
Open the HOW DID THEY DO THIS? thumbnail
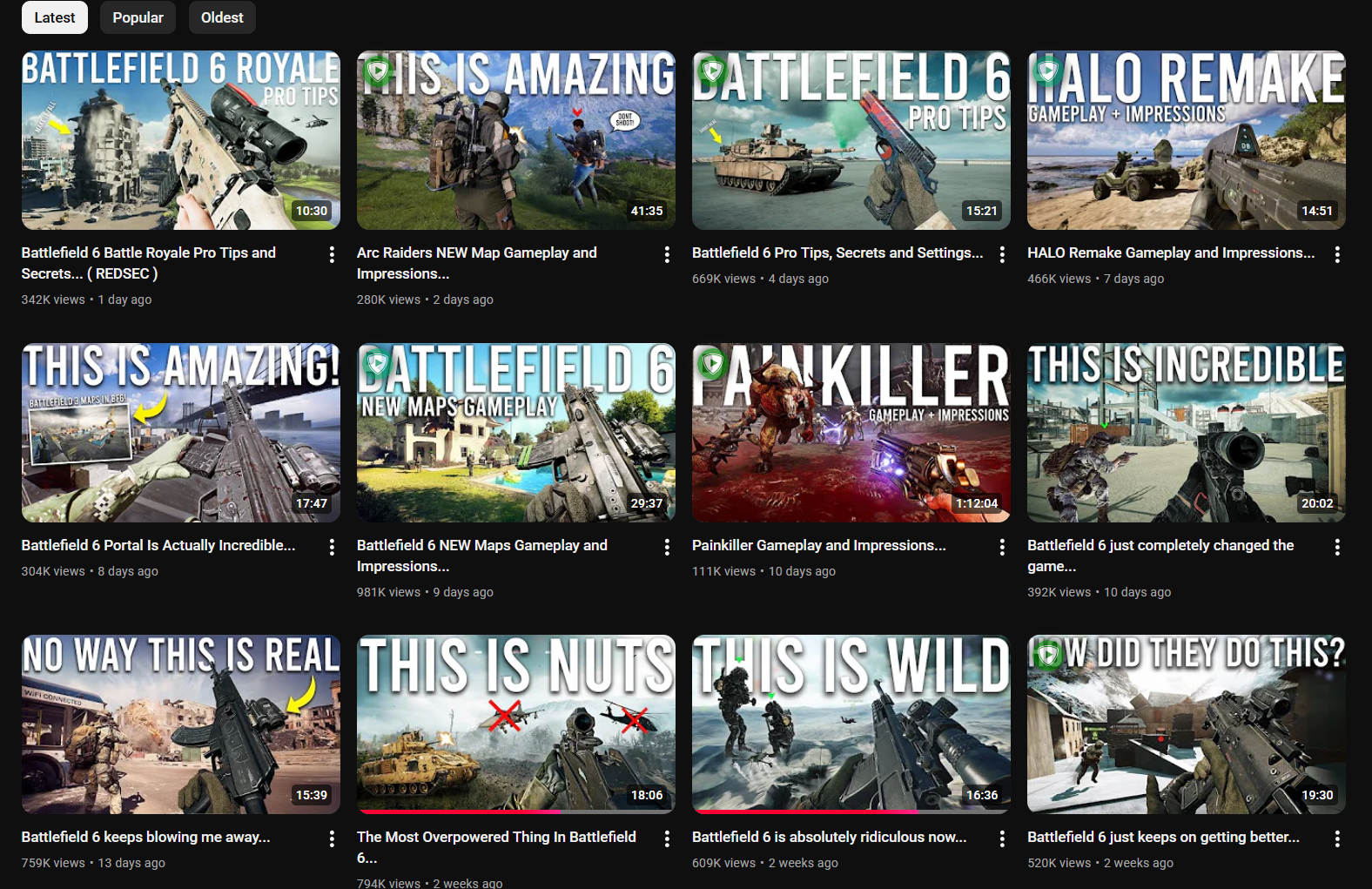point(1187,724)
